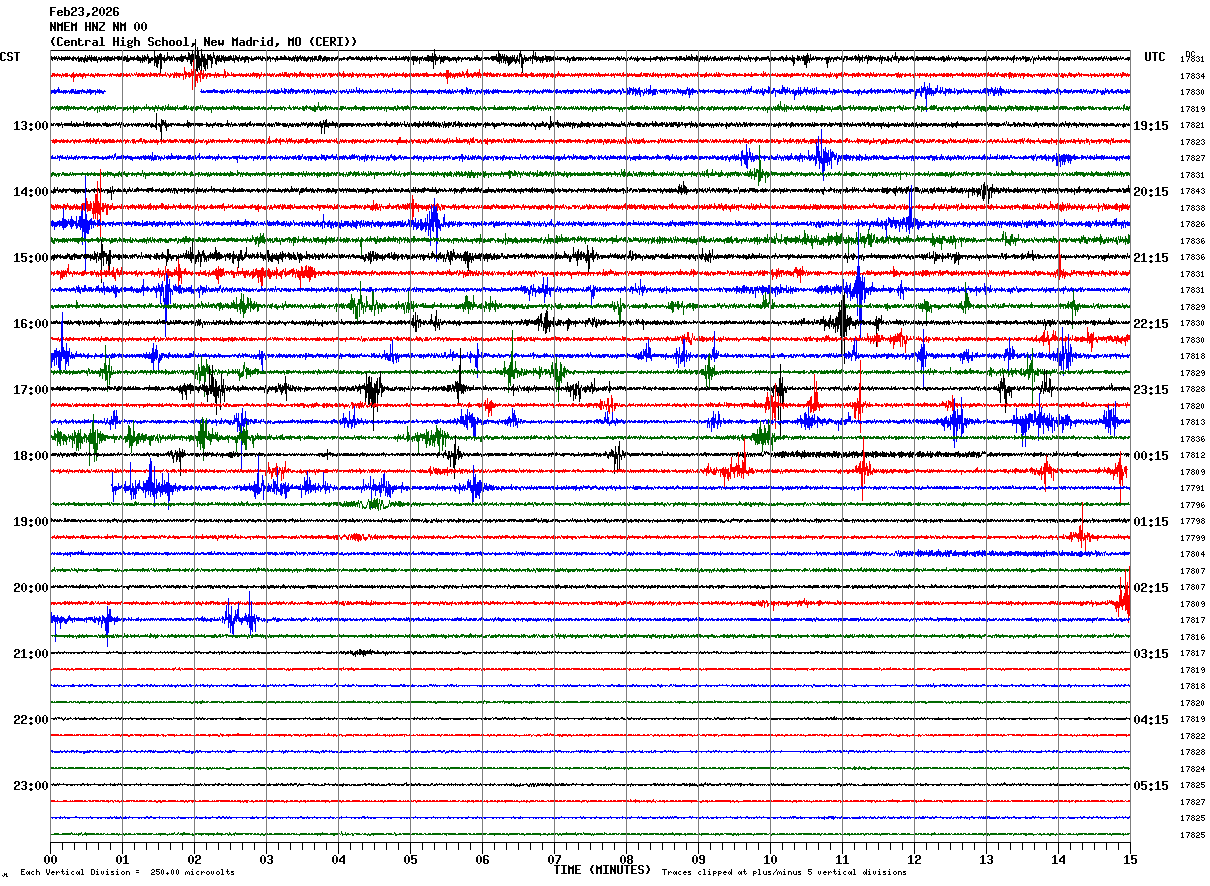
Task: Click the 18:00 CST time label
Action: (x=30, y=456)
